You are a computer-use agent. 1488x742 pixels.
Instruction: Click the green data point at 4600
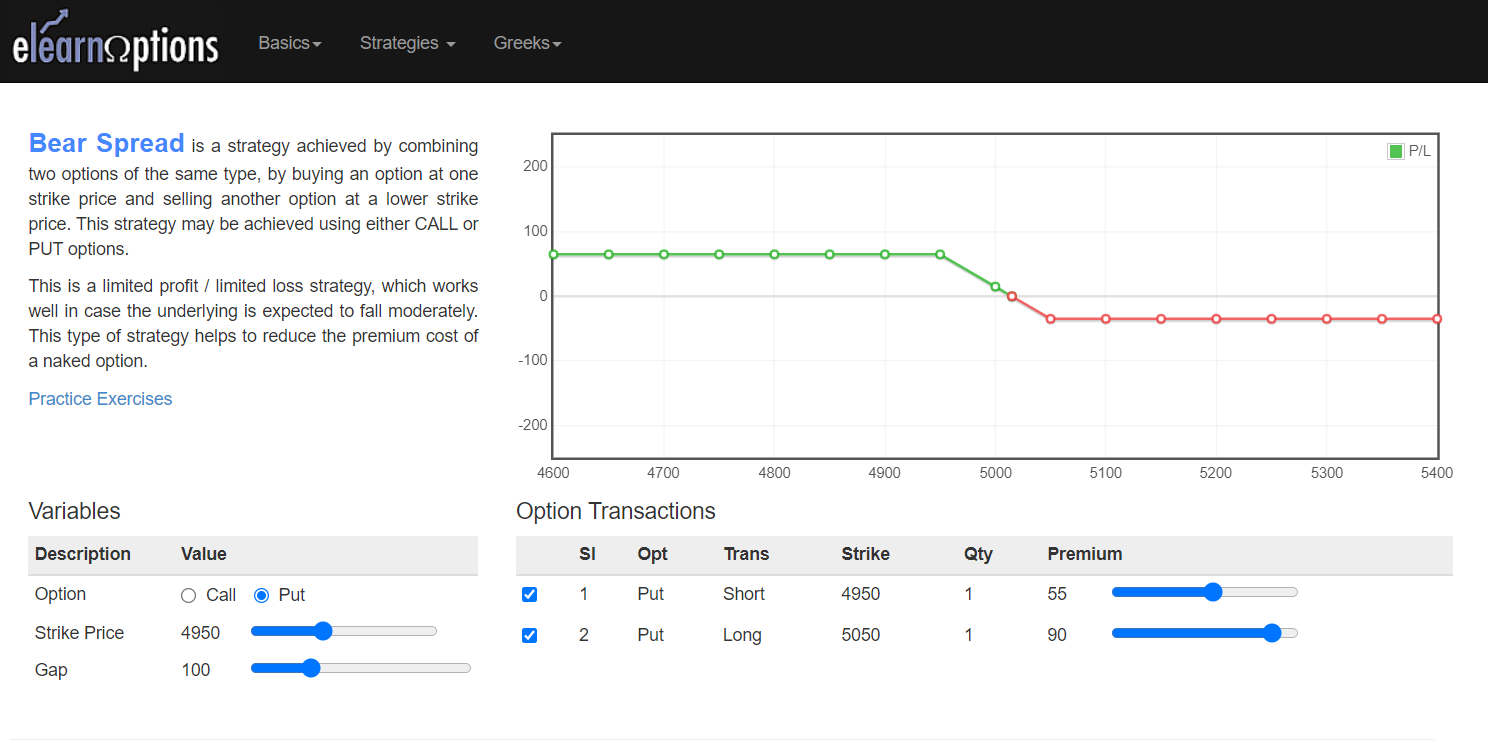(x=553, y=254)
